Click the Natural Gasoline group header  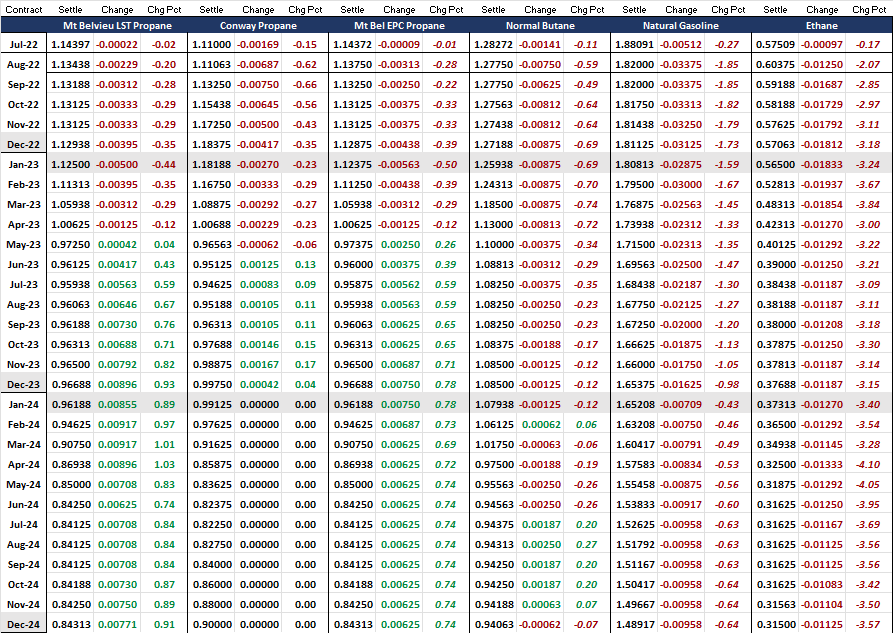click(x=681, y=26)
